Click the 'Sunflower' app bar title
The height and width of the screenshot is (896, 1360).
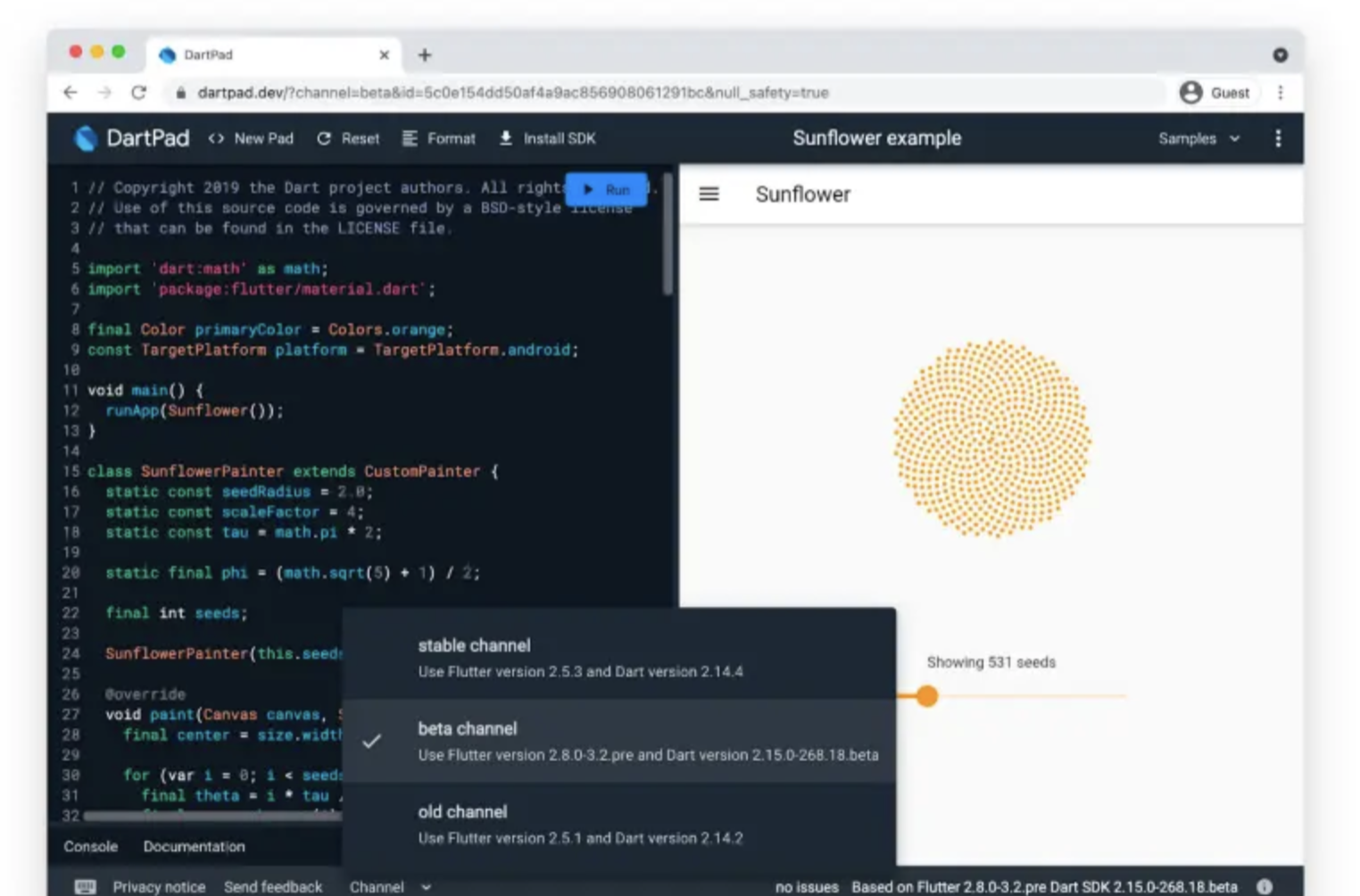(x=803, y=194)
